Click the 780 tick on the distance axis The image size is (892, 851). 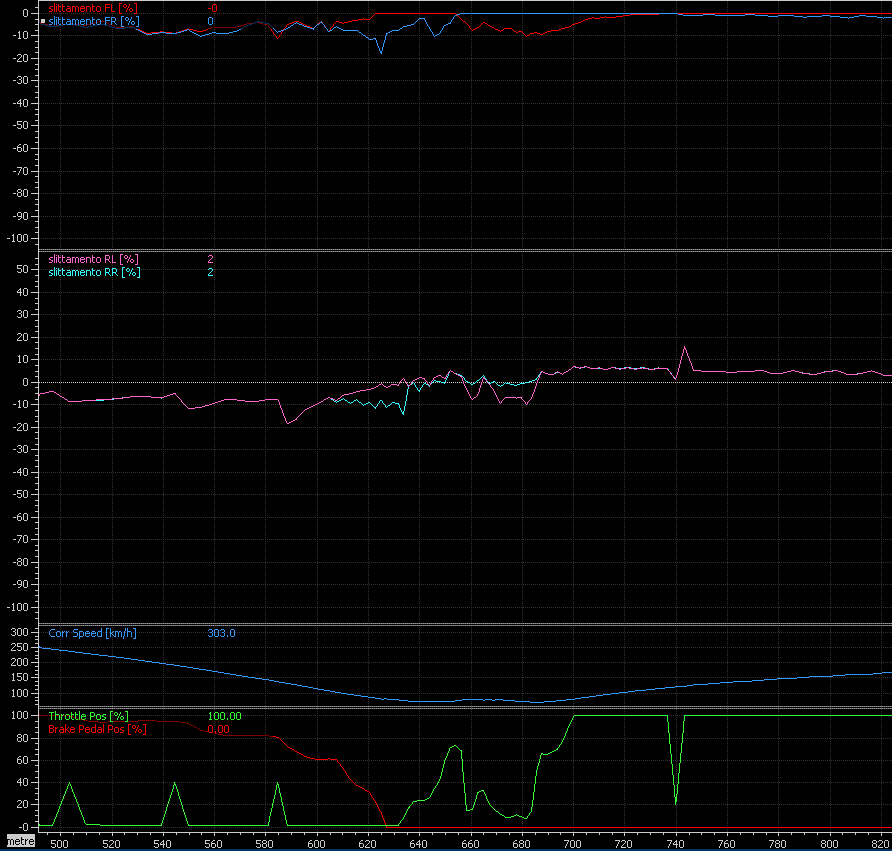pyautogui.click(x=778, y=844)
